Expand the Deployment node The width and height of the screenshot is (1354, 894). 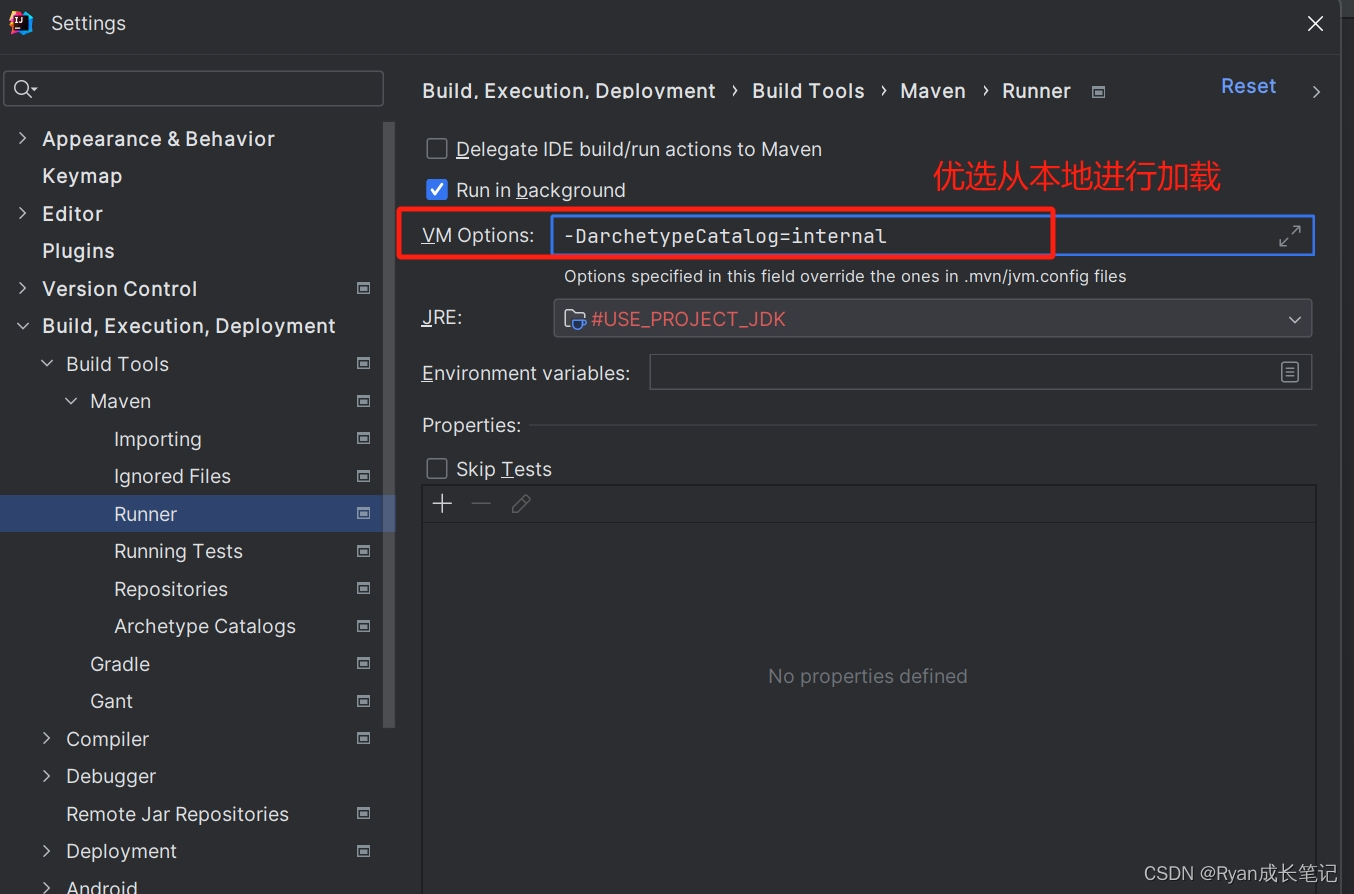(x=47, y=851)
